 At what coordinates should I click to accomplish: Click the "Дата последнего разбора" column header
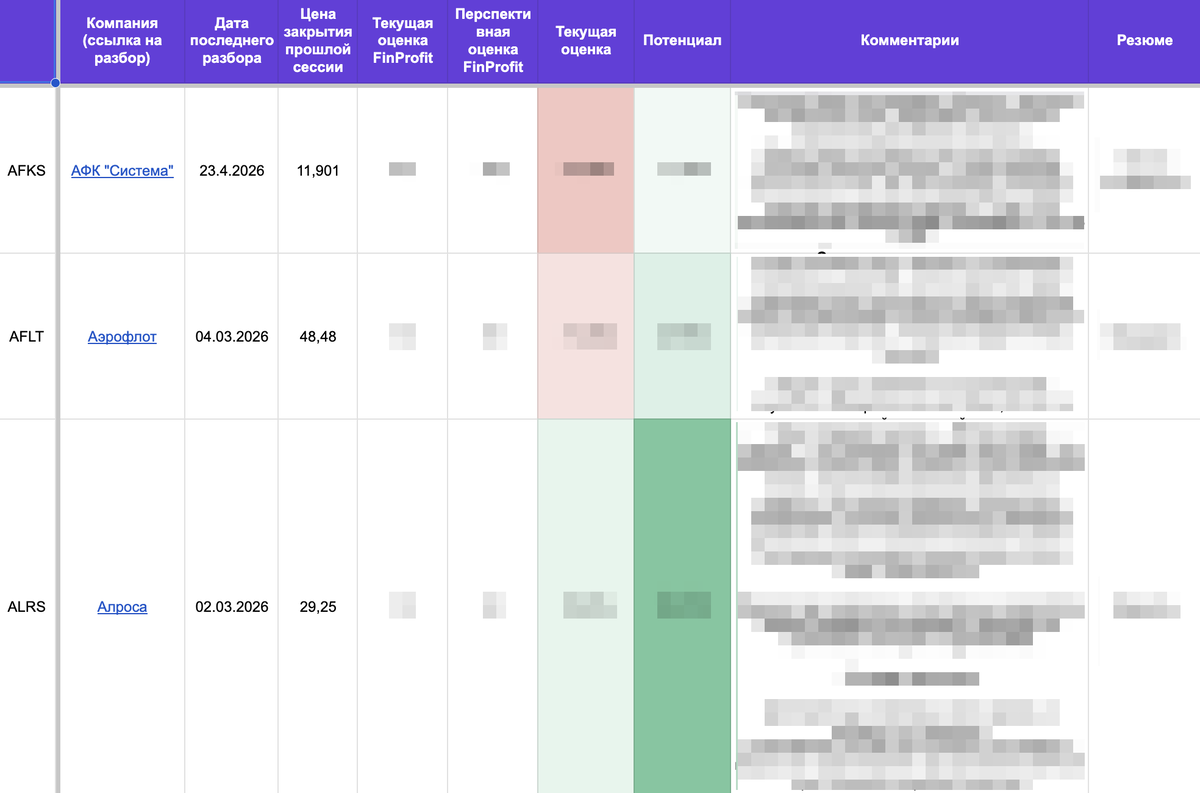point(232,41)
